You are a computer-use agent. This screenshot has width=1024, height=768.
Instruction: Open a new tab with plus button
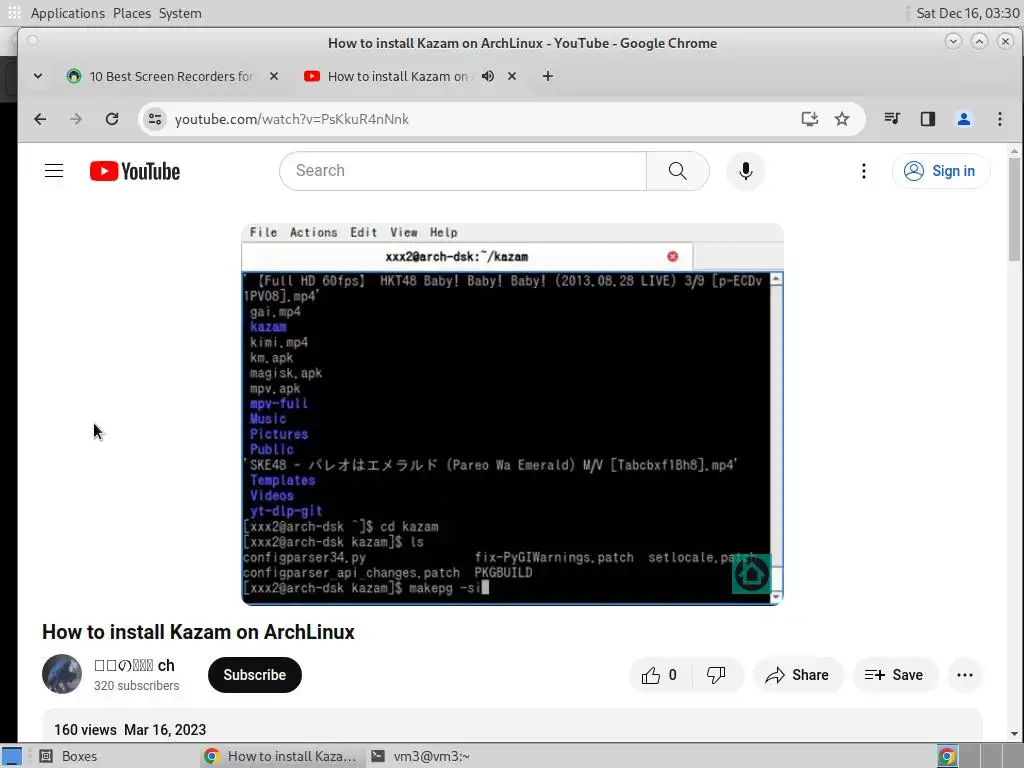click(547, 76)
